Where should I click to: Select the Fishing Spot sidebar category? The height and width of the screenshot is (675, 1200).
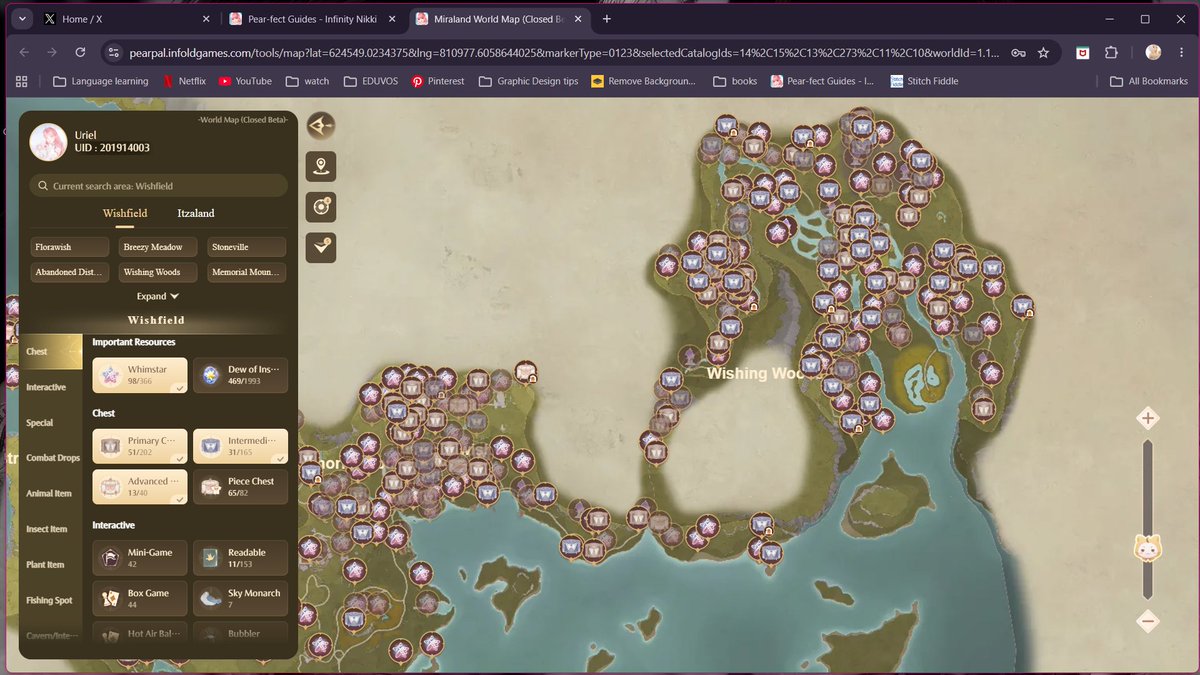pos(51,600)
